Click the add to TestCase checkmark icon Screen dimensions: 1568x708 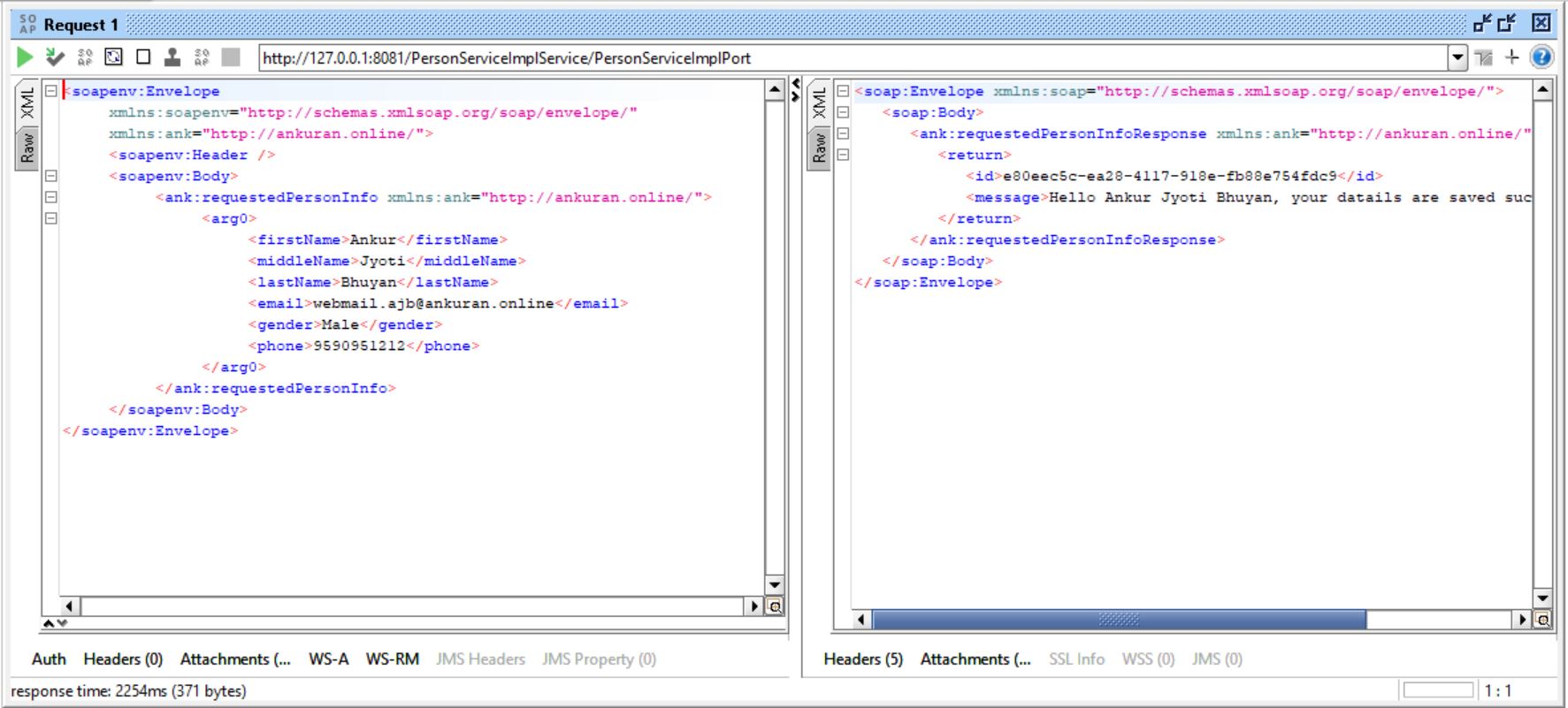[x=55, y=57]
